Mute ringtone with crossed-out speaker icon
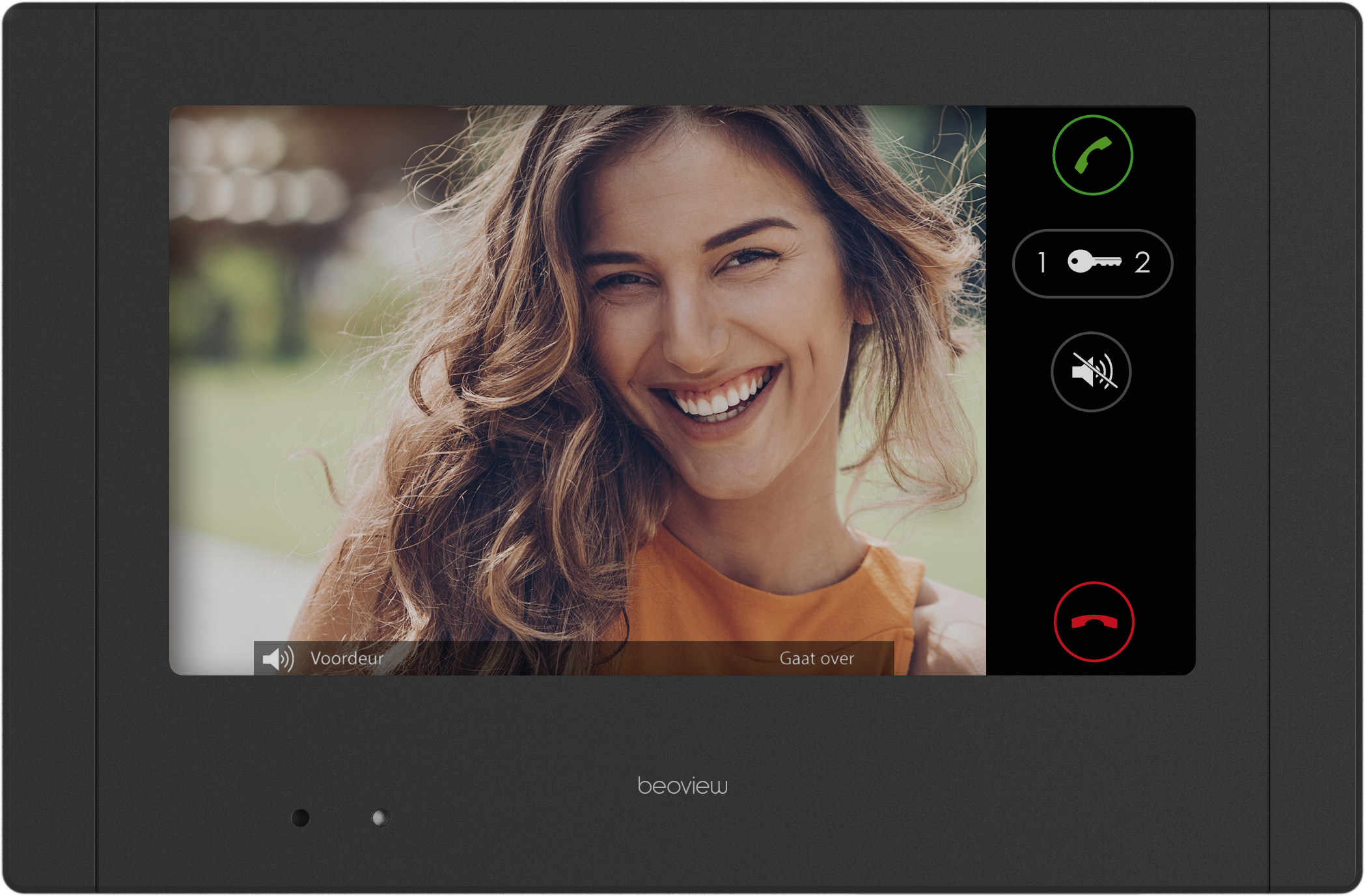 tap(1091, 372)
